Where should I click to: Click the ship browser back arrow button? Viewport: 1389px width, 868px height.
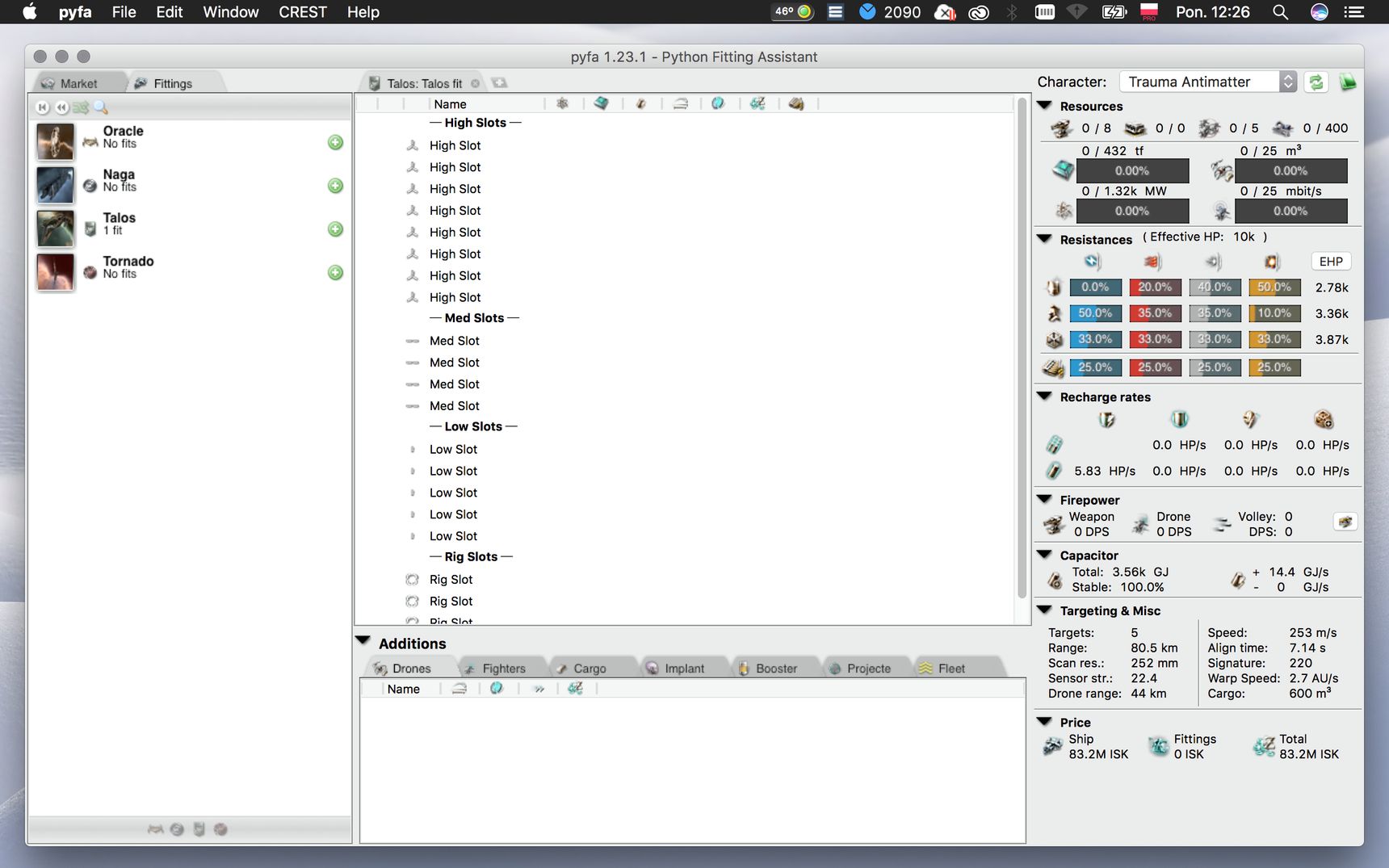[x=61, y=107]
